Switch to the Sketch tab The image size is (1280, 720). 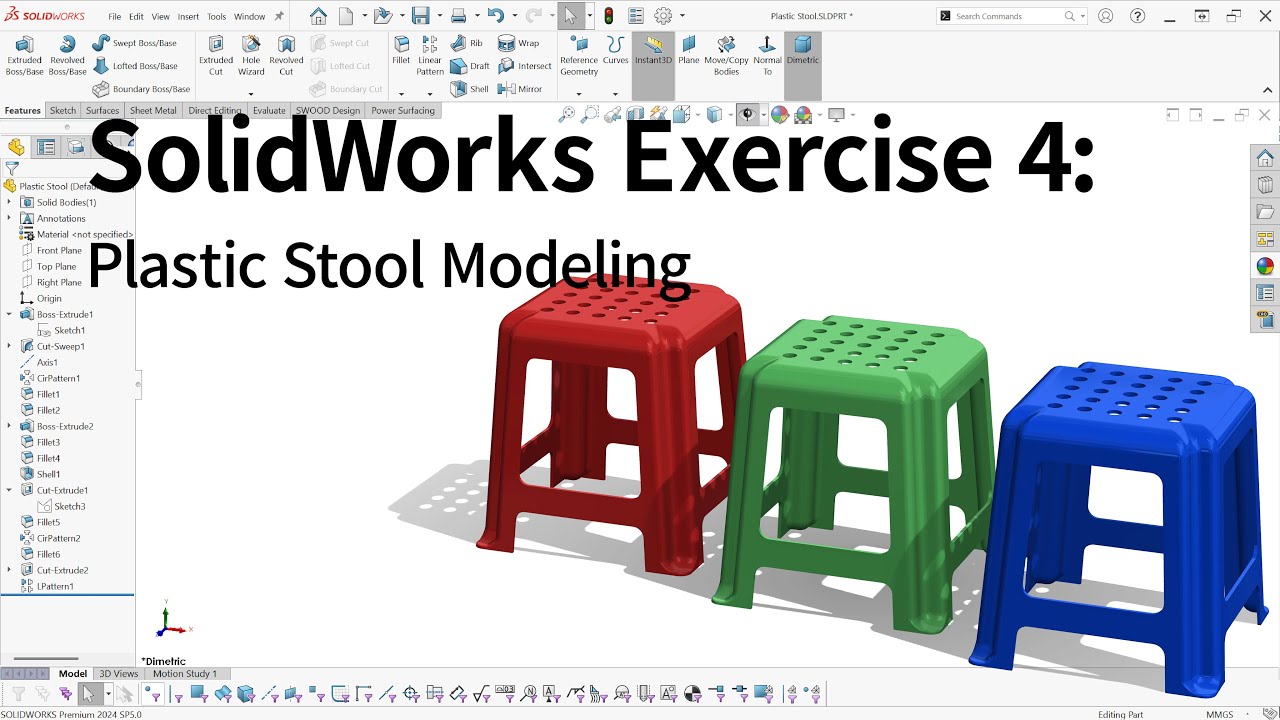[63, 111]
